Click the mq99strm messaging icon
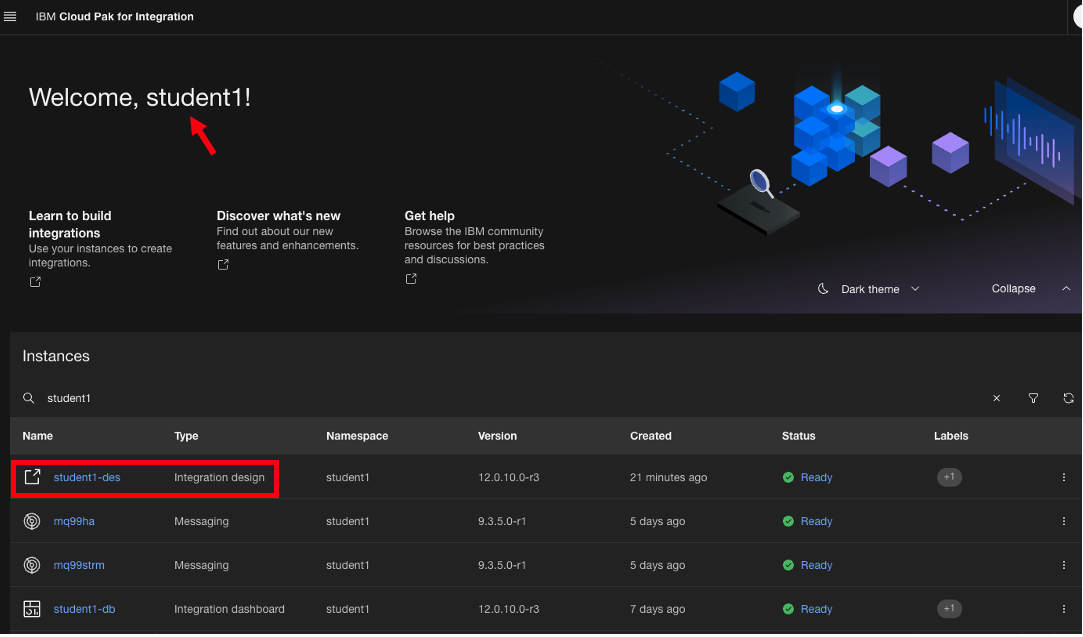Viewport: 1083px width, 637px height. click(32, 565)
